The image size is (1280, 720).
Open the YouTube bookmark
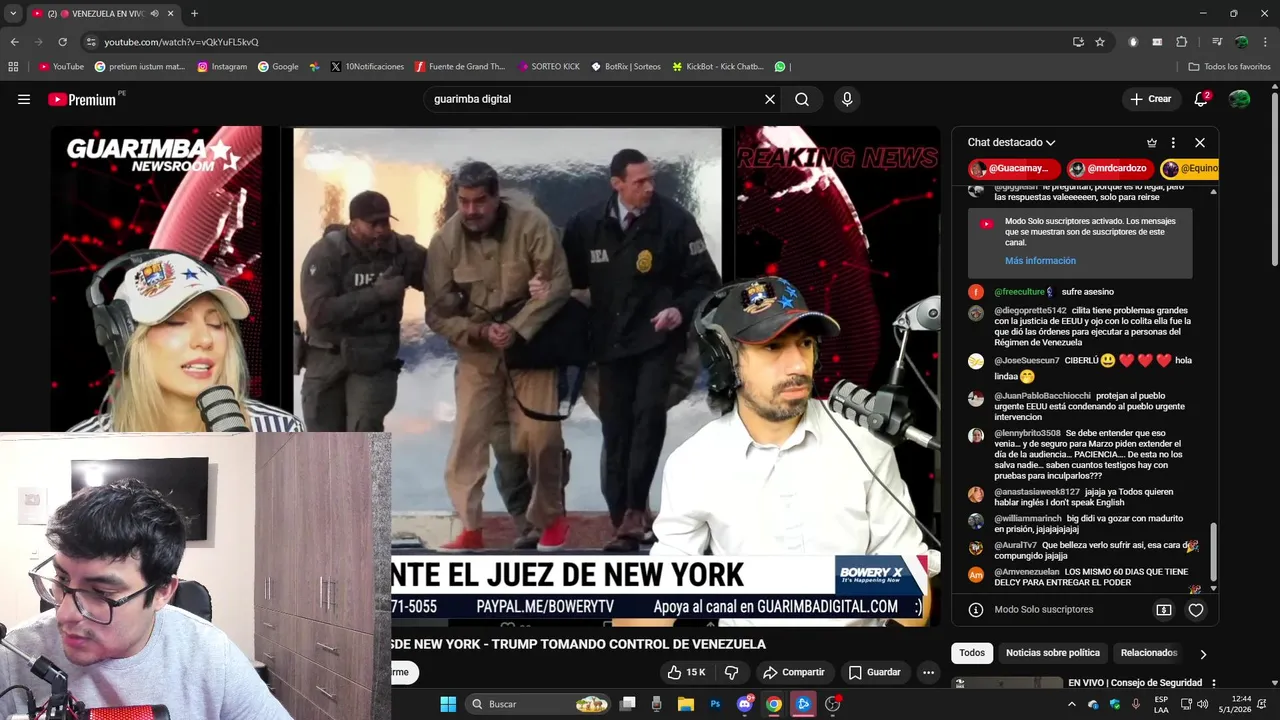[x=61, y=67]
